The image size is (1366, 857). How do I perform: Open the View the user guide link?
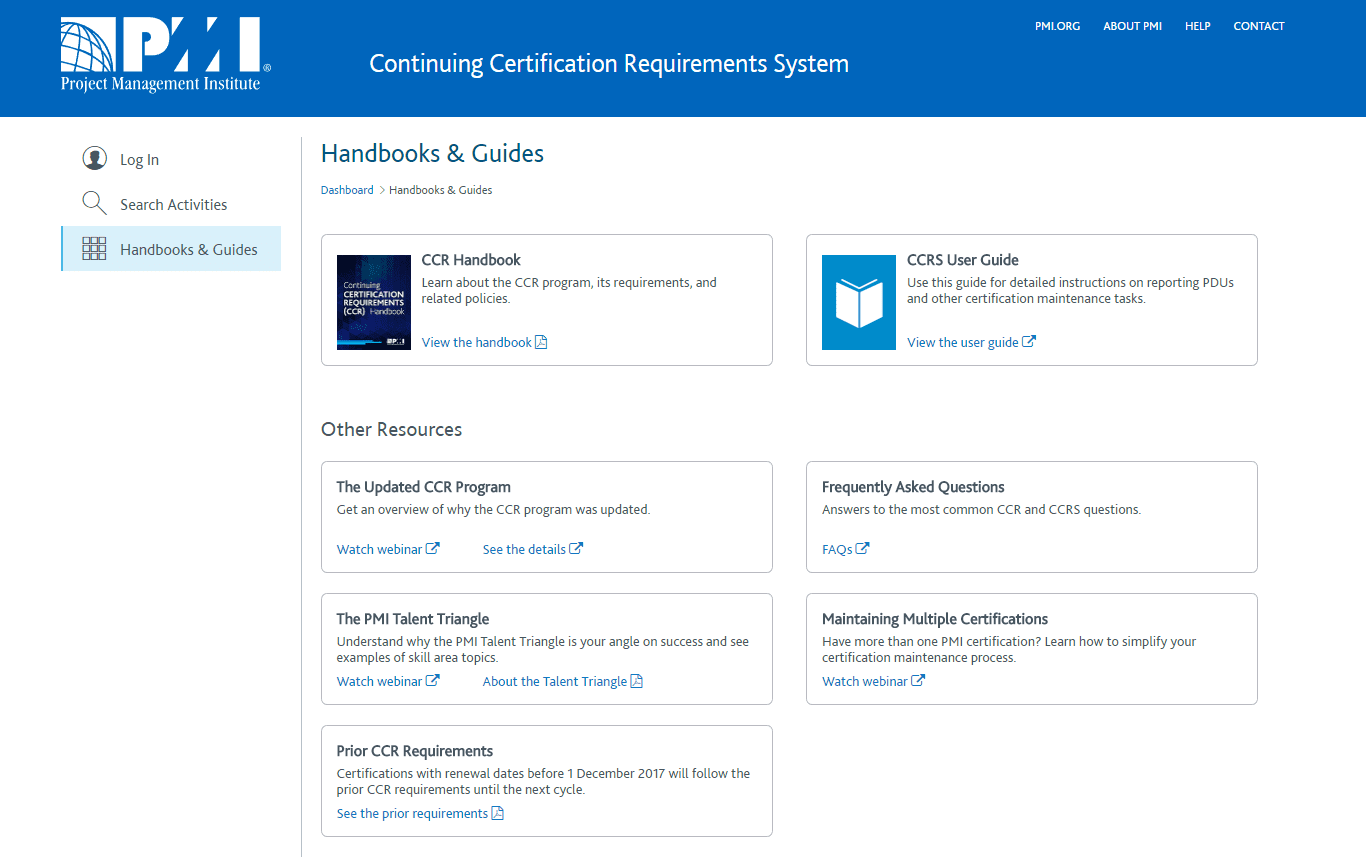pyautogui.click(x=963, y=342)
